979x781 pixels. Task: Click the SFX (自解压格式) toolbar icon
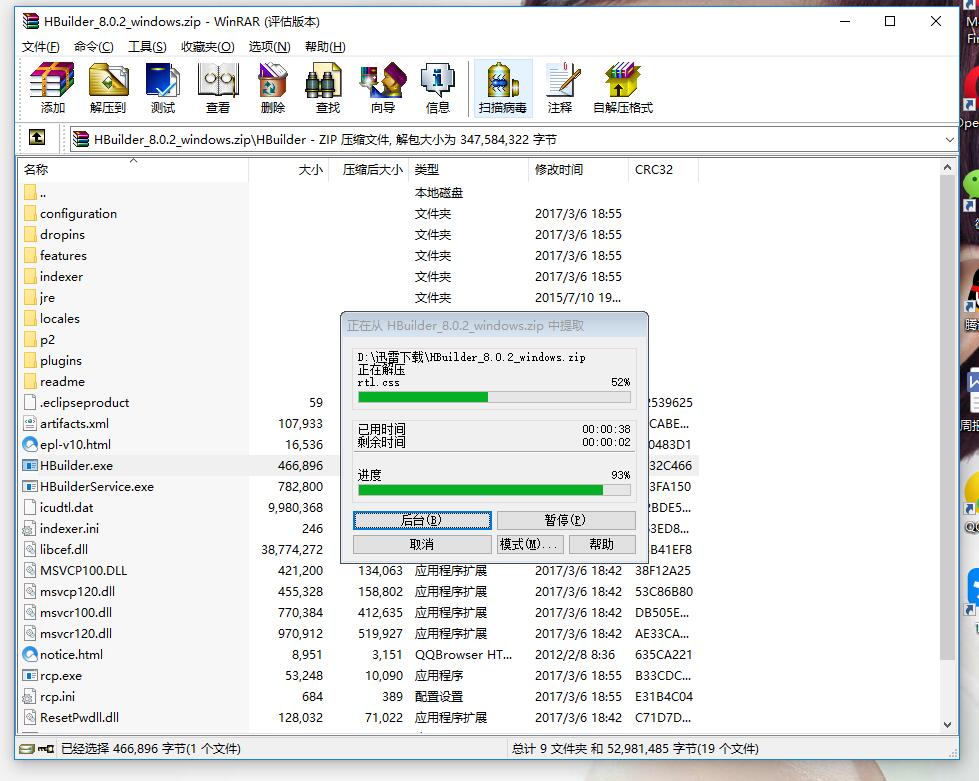pyautogui.click(x=622, y=80)
